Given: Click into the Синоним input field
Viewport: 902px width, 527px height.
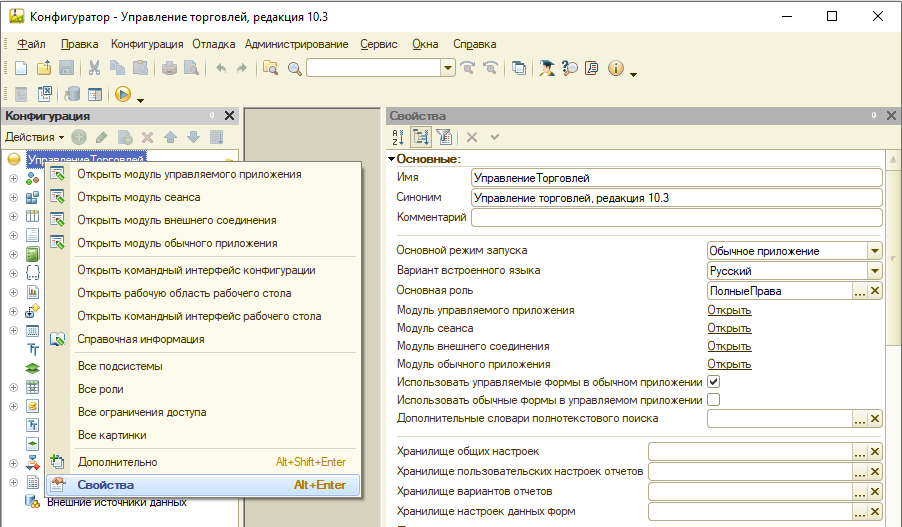Looking at the screenshot, I should pos(676,198).
